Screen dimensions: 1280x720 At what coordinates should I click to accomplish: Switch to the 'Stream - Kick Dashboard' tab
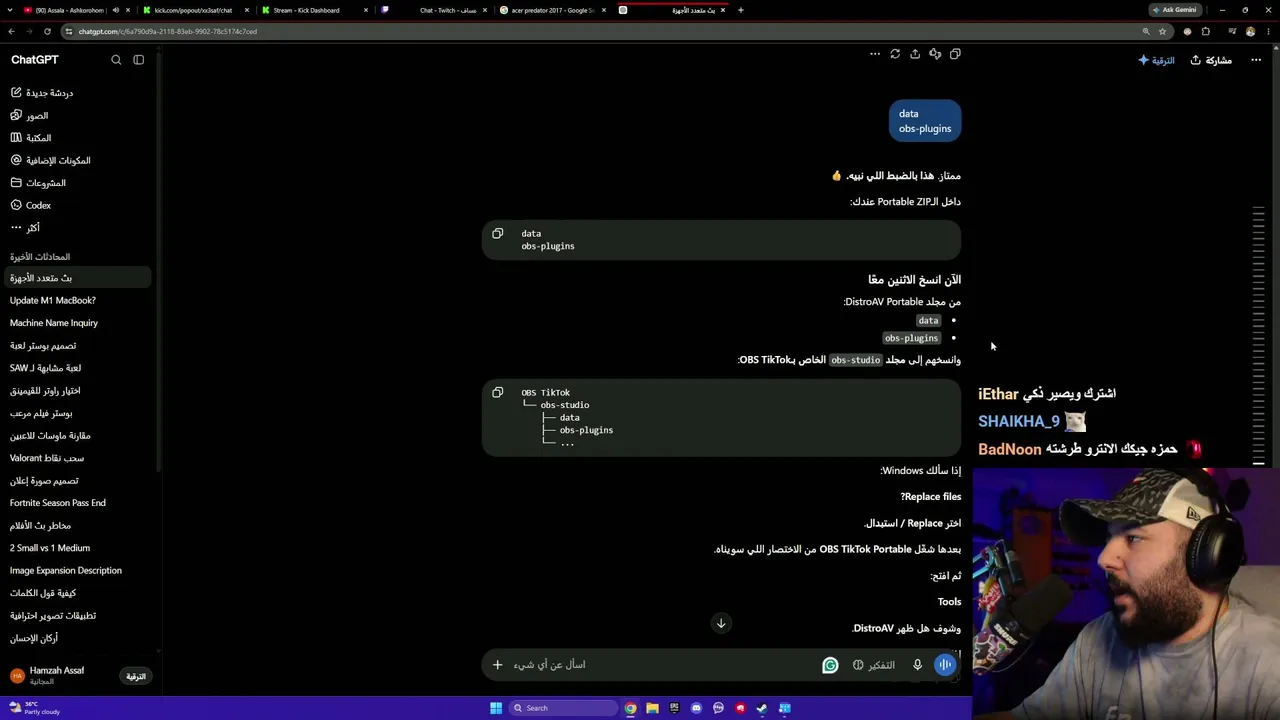(x=314, y=10)
